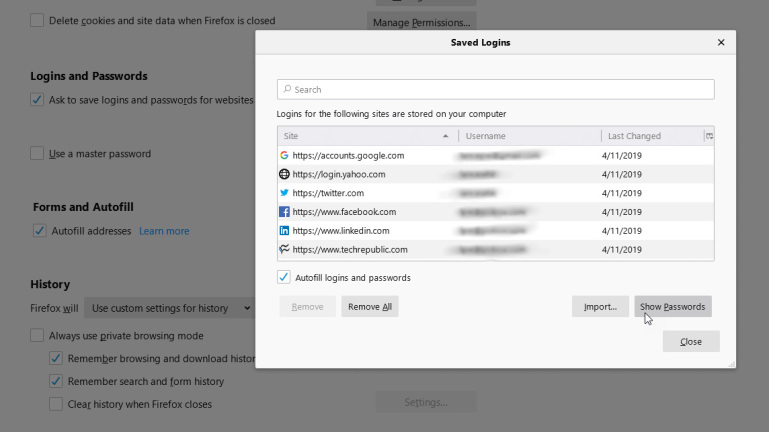769x432 pixels.
Task: Select the https://login.yahoo.com row
Action: pyautogui.click(x=495, y=174)
